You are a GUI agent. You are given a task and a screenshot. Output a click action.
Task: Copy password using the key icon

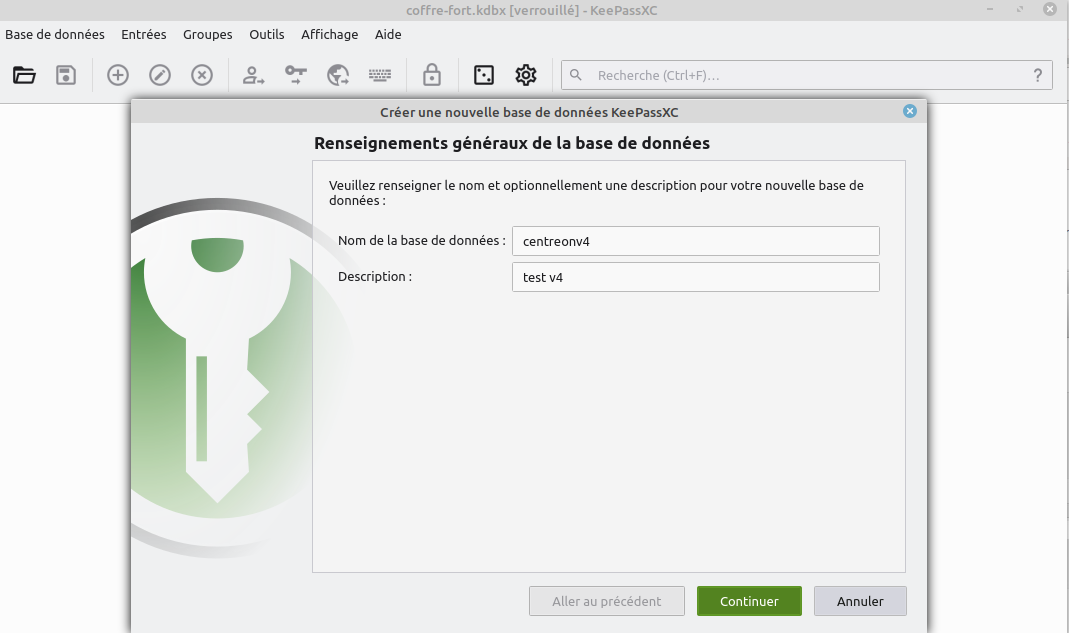296,75
